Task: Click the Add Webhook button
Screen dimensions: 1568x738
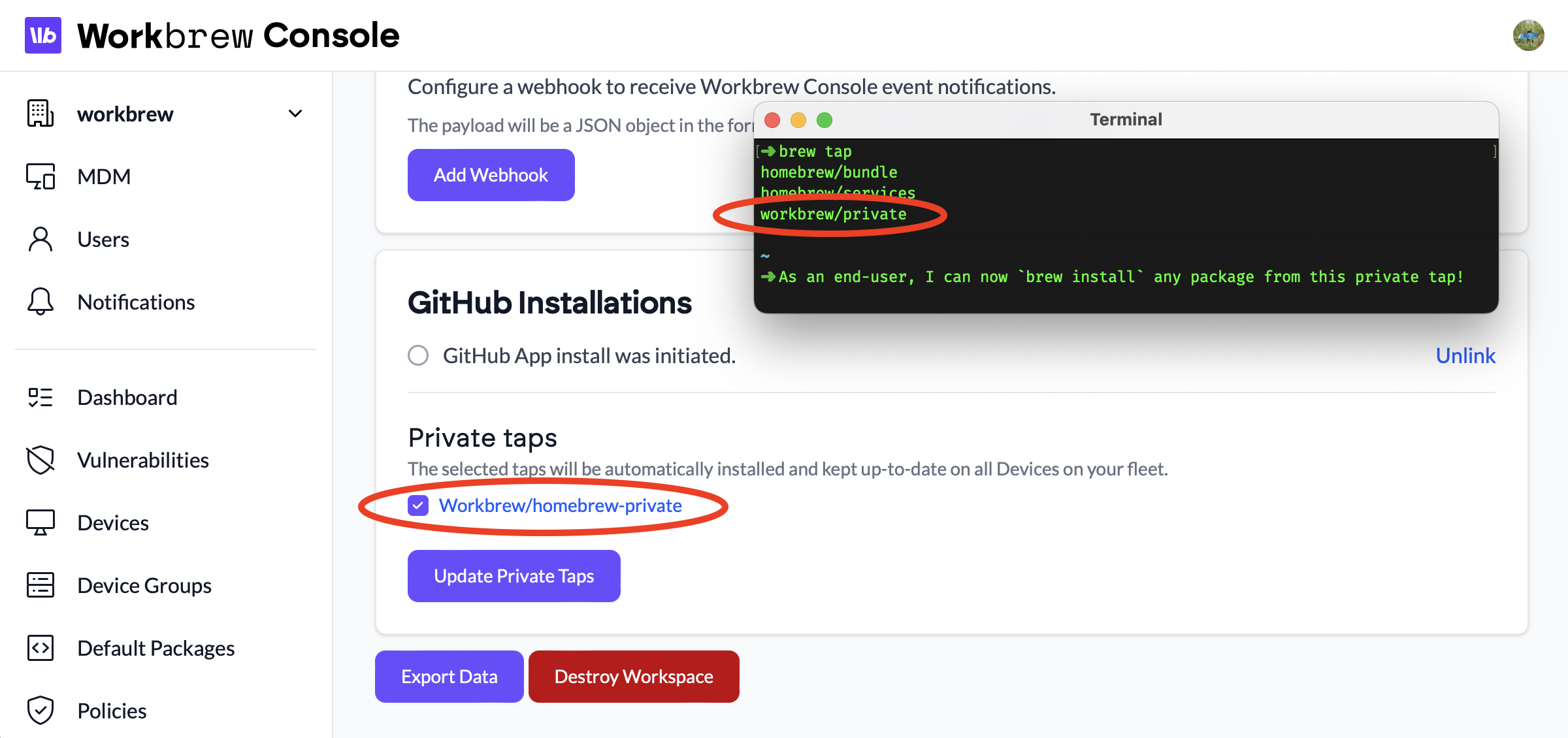Action: (491, 175)
